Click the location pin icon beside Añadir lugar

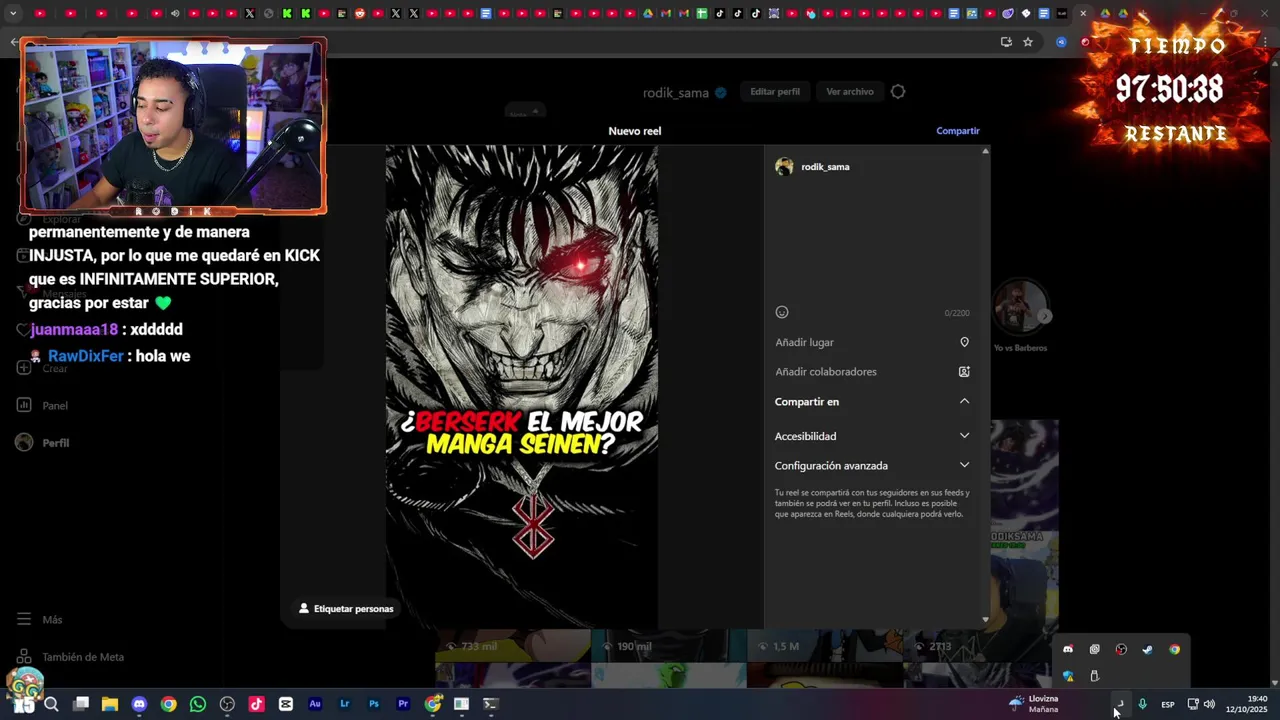point(964,342)
